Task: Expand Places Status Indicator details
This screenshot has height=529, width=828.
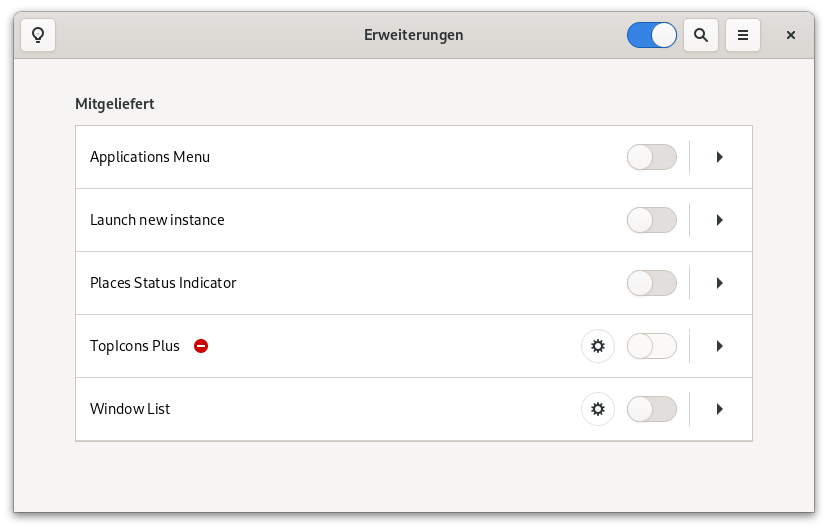Action: (x=719, y=283)
